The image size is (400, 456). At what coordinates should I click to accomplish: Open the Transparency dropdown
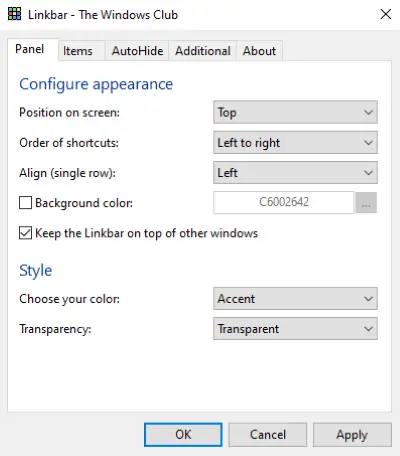coord(295,329)
